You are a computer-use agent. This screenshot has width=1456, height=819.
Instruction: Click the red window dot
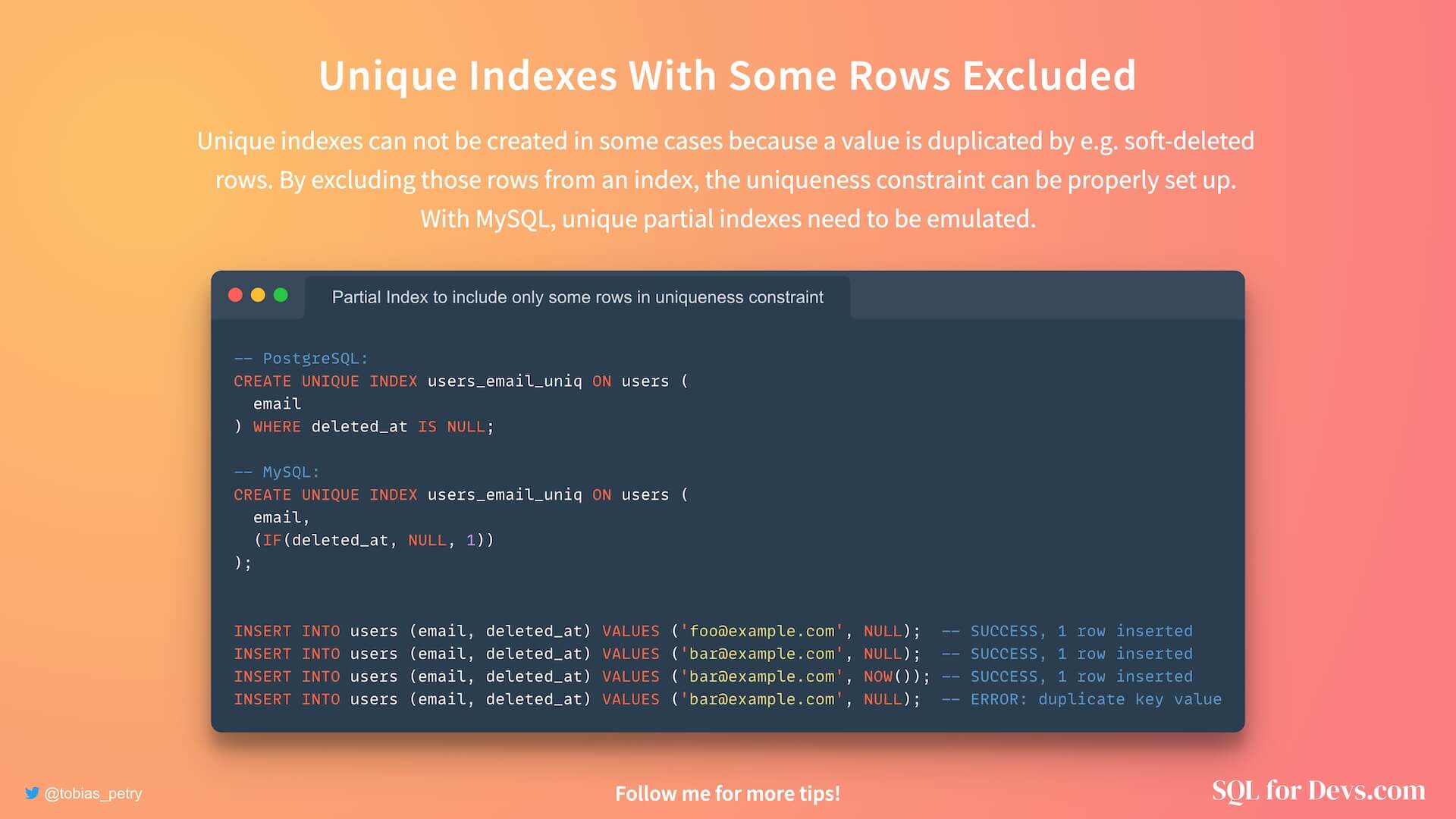tap(235, 295)
